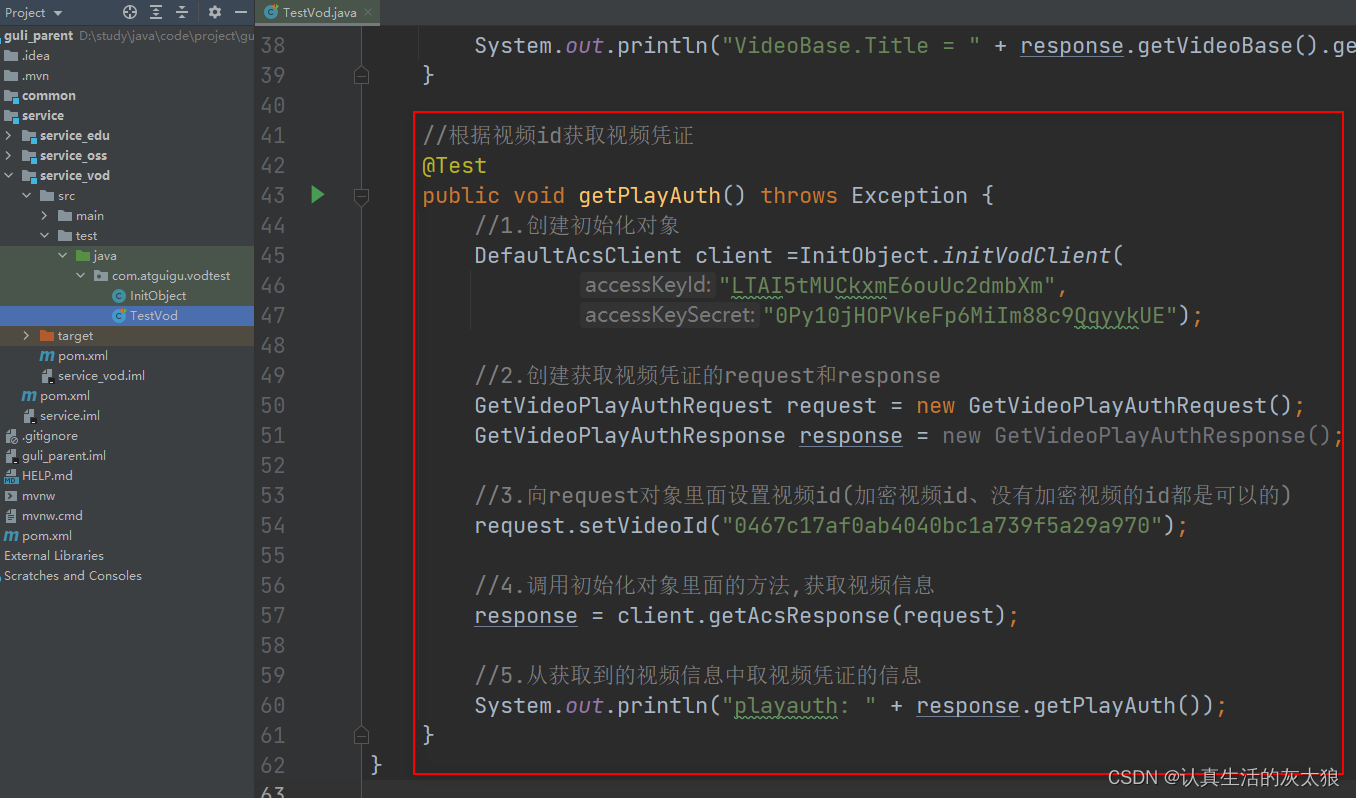
Task: Expand the target folder chevron
Action: coord(27,336)
